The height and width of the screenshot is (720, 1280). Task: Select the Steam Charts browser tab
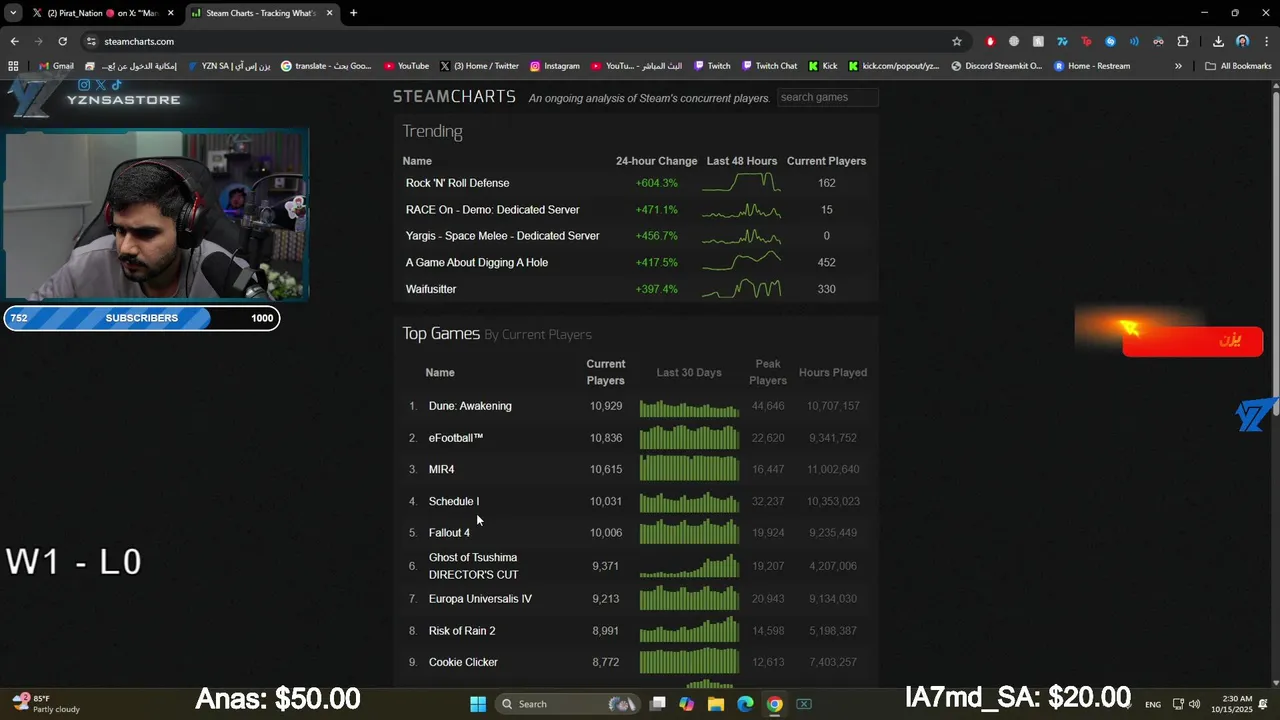[x=262, y=13]
